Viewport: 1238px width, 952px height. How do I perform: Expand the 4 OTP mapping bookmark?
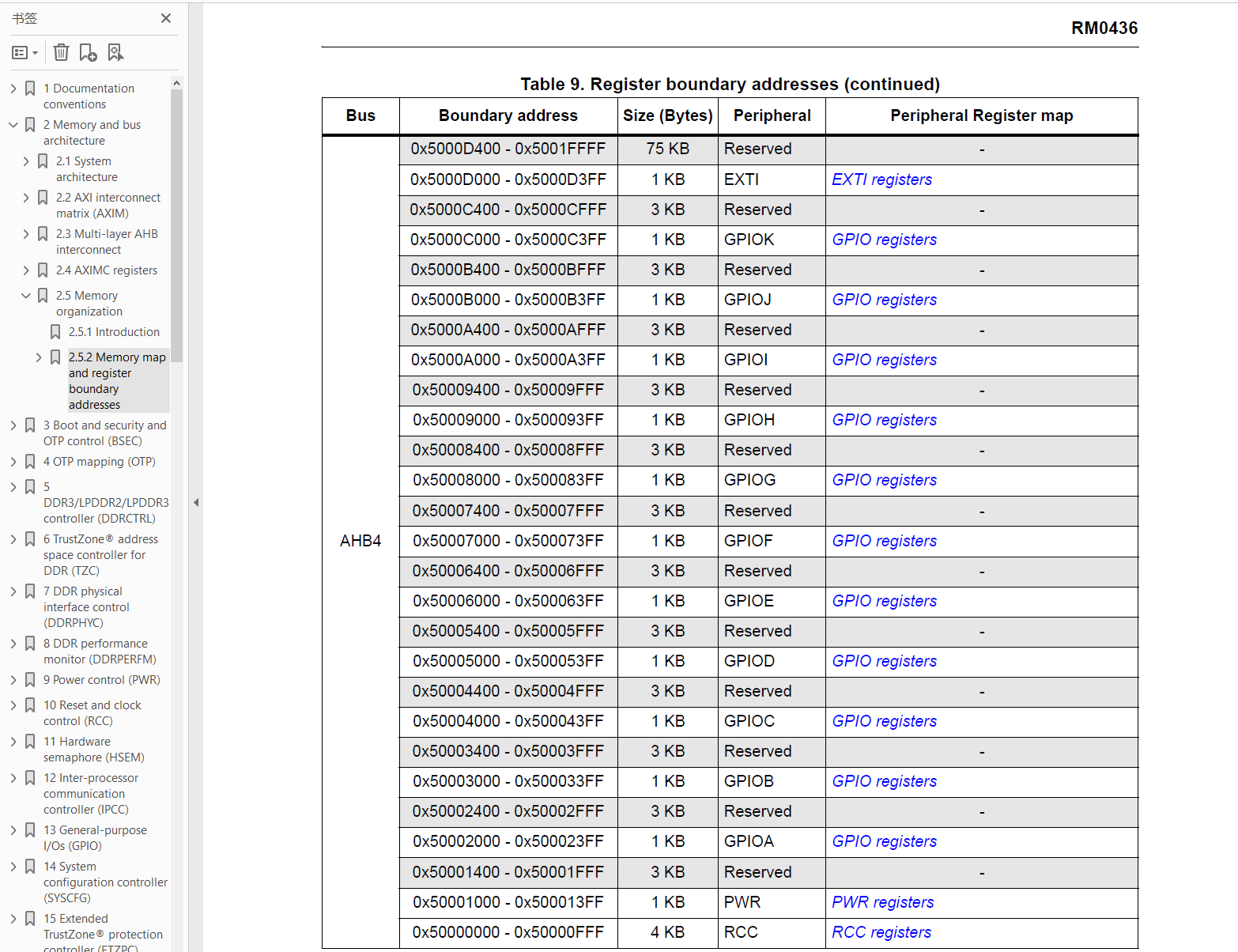pos(13,462)
